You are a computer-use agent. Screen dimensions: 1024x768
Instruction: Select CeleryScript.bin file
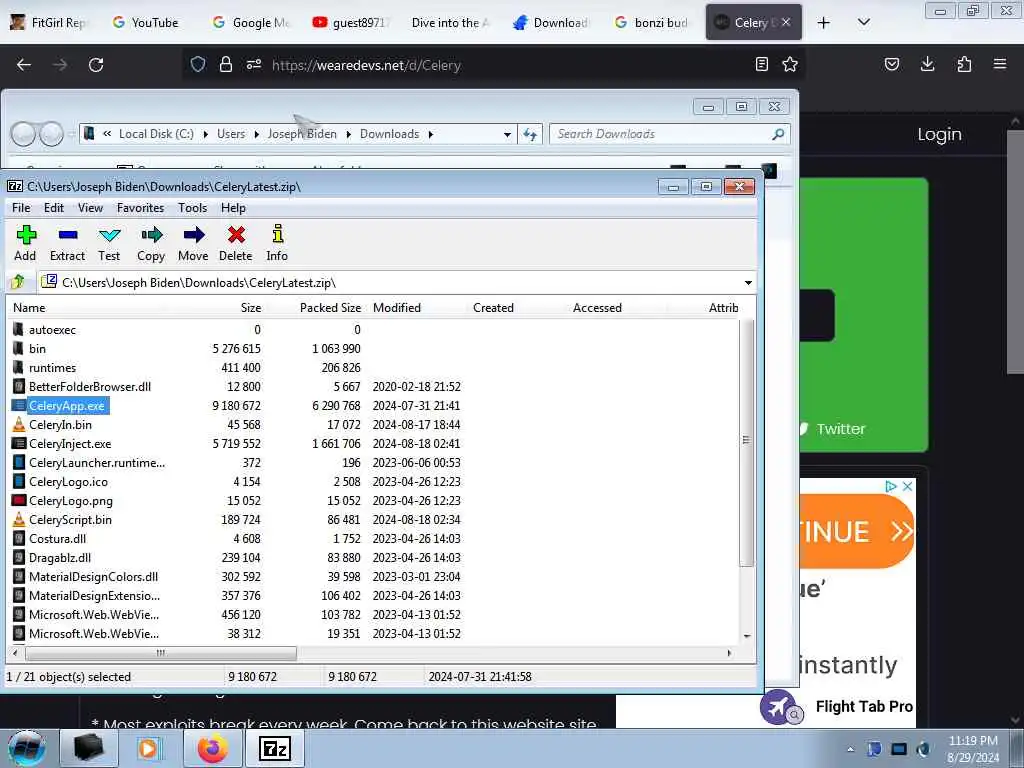click(70, 520)
